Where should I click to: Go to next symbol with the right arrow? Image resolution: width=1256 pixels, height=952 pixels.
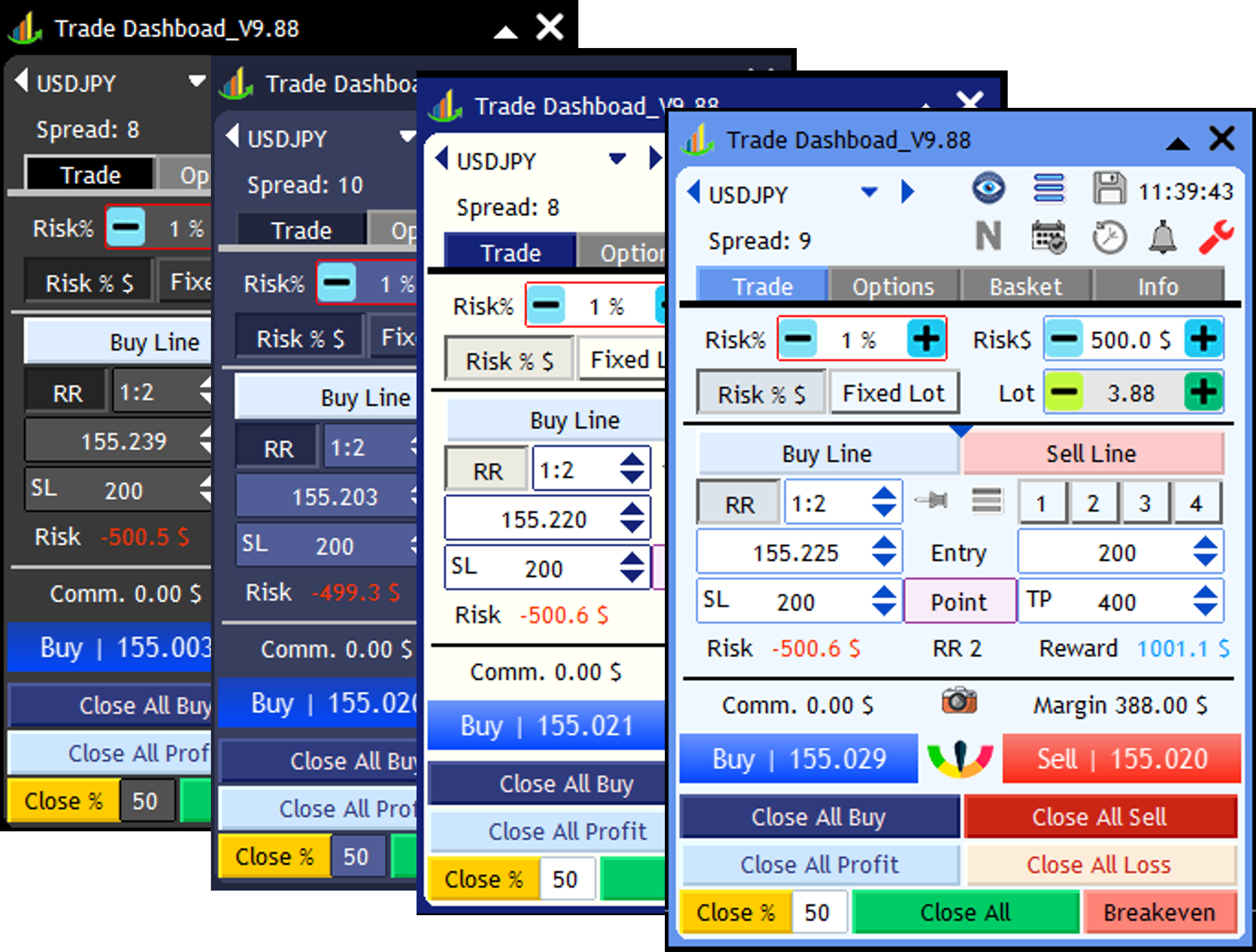point(908,192)
